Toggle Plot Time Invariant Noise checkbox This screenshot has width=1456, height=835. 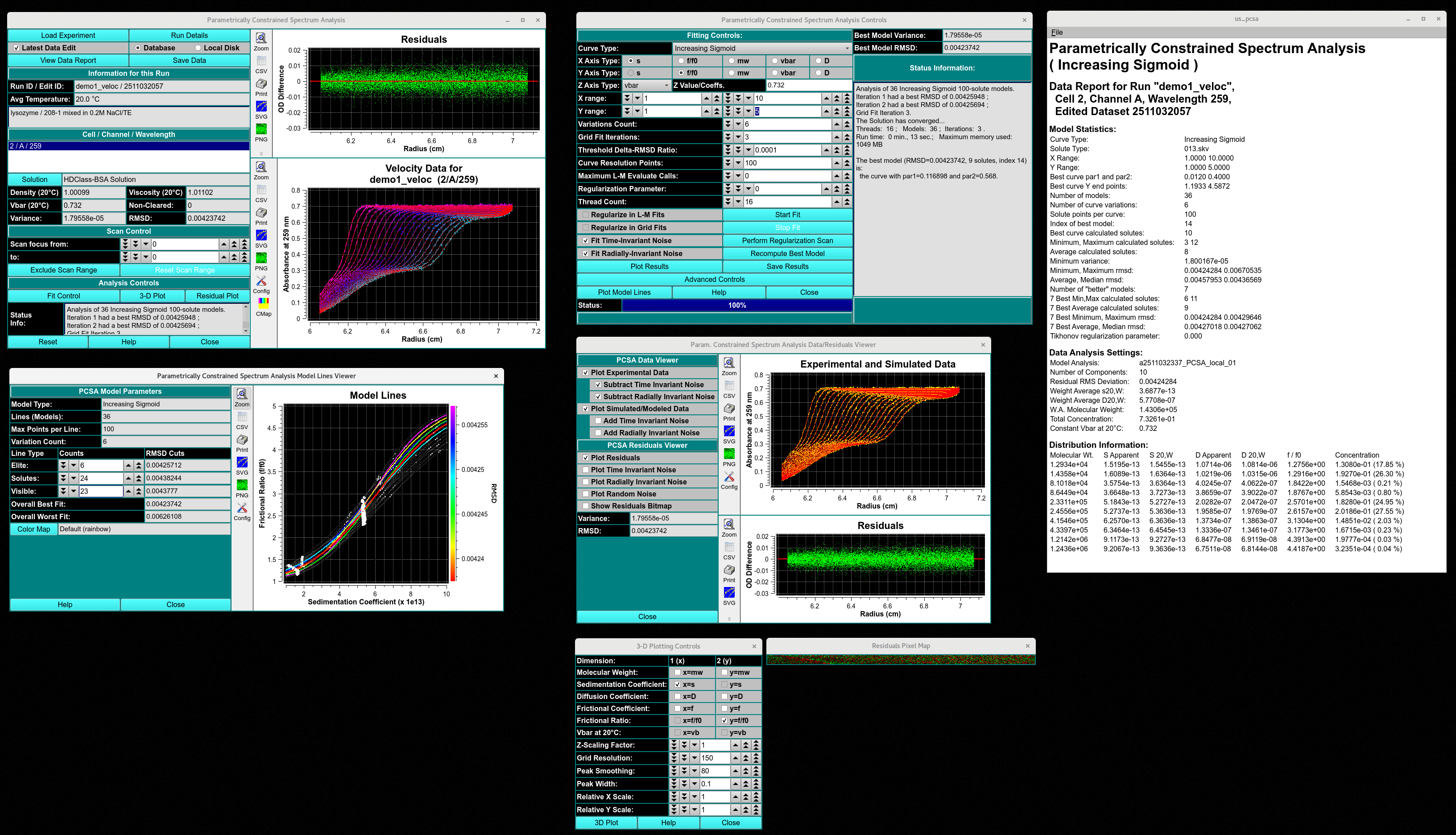coord(586,470)
